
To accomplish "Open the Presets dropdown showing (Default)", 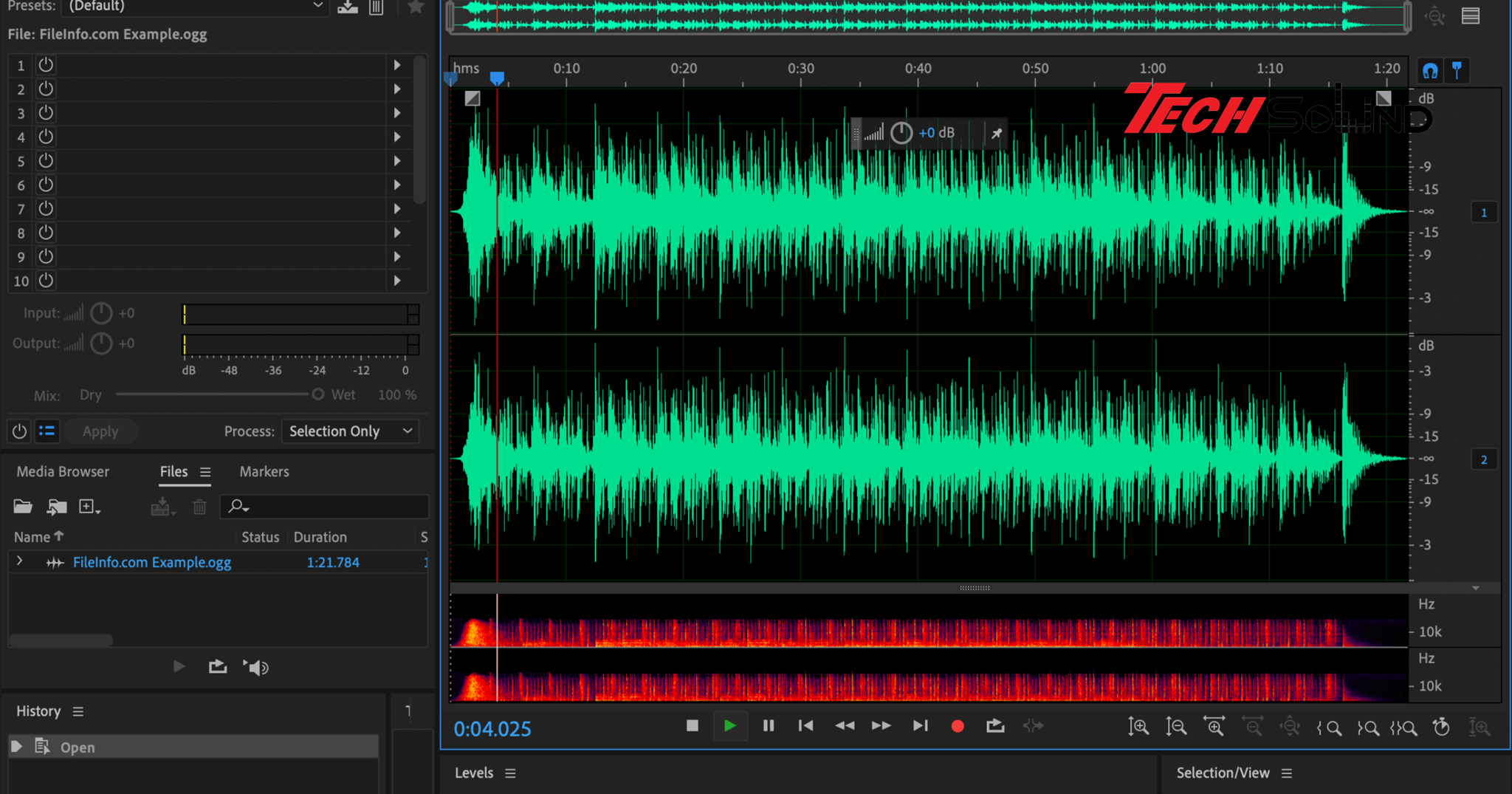I will tap(196, 6).
